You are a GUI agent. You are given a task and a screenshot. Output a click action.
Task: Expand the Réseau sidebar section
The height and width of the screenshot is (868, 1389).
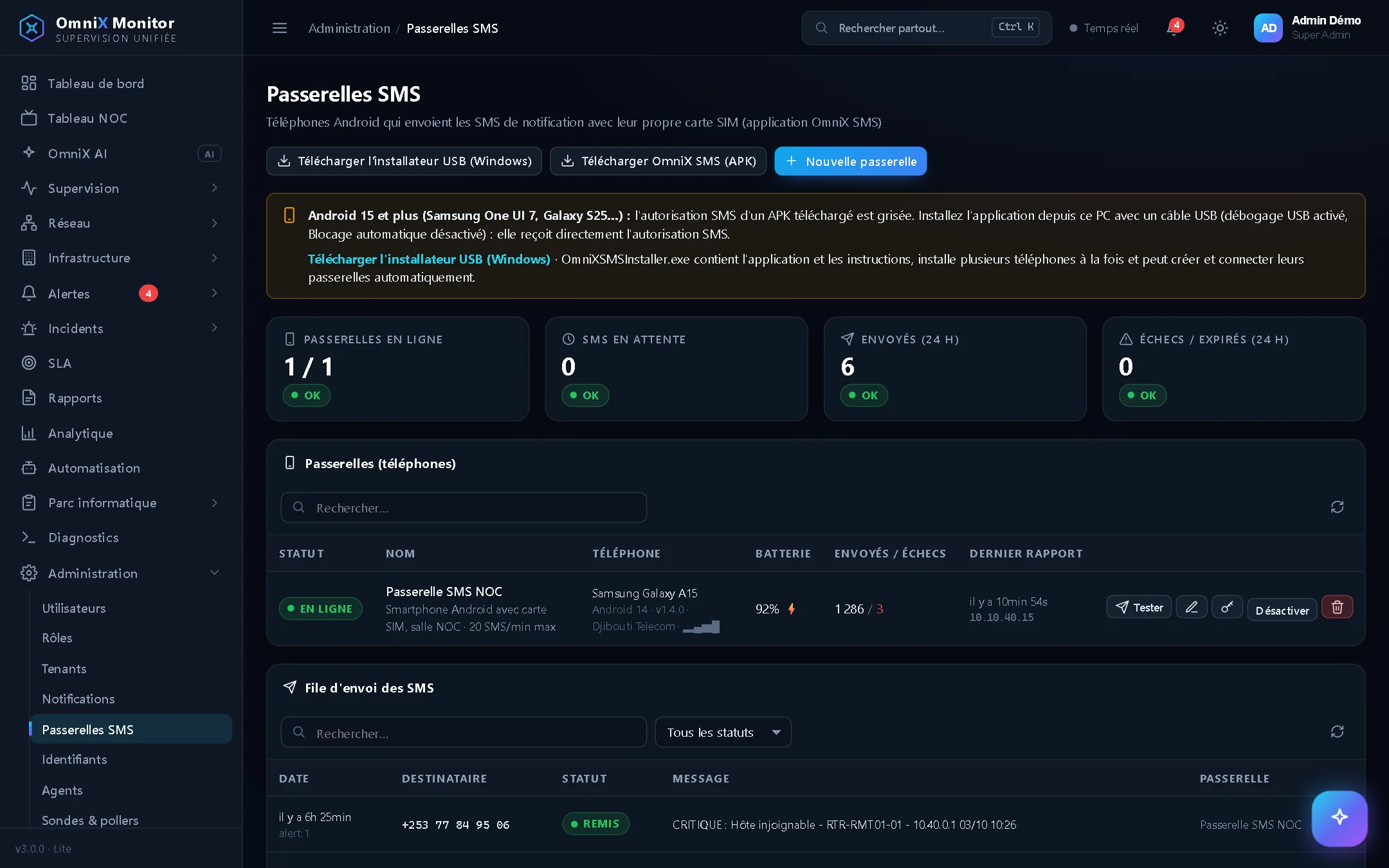click(121, 223)
